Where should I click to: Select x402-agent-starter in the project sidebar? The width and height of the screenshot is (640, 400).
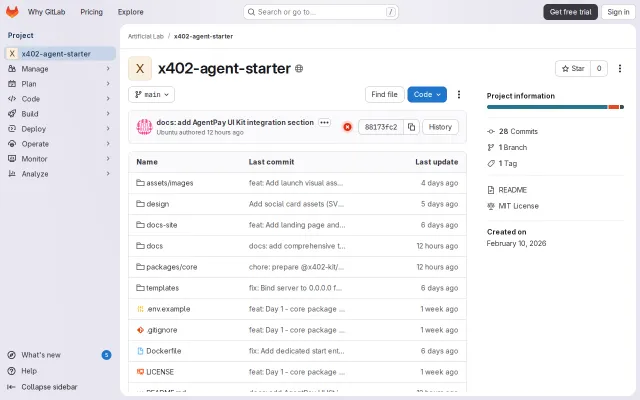point(60,54)
